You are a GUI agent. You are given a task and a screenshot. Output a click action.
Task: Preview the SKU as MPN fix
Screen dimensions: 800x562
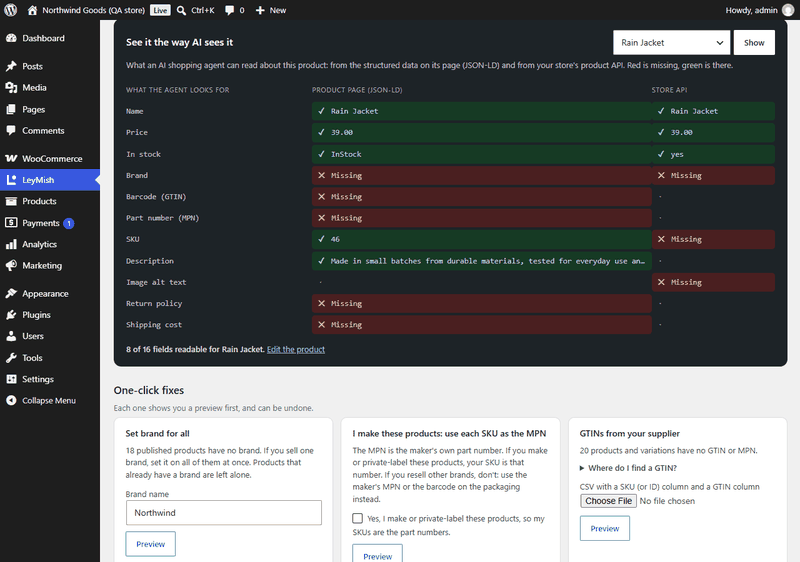pos(378,554)
